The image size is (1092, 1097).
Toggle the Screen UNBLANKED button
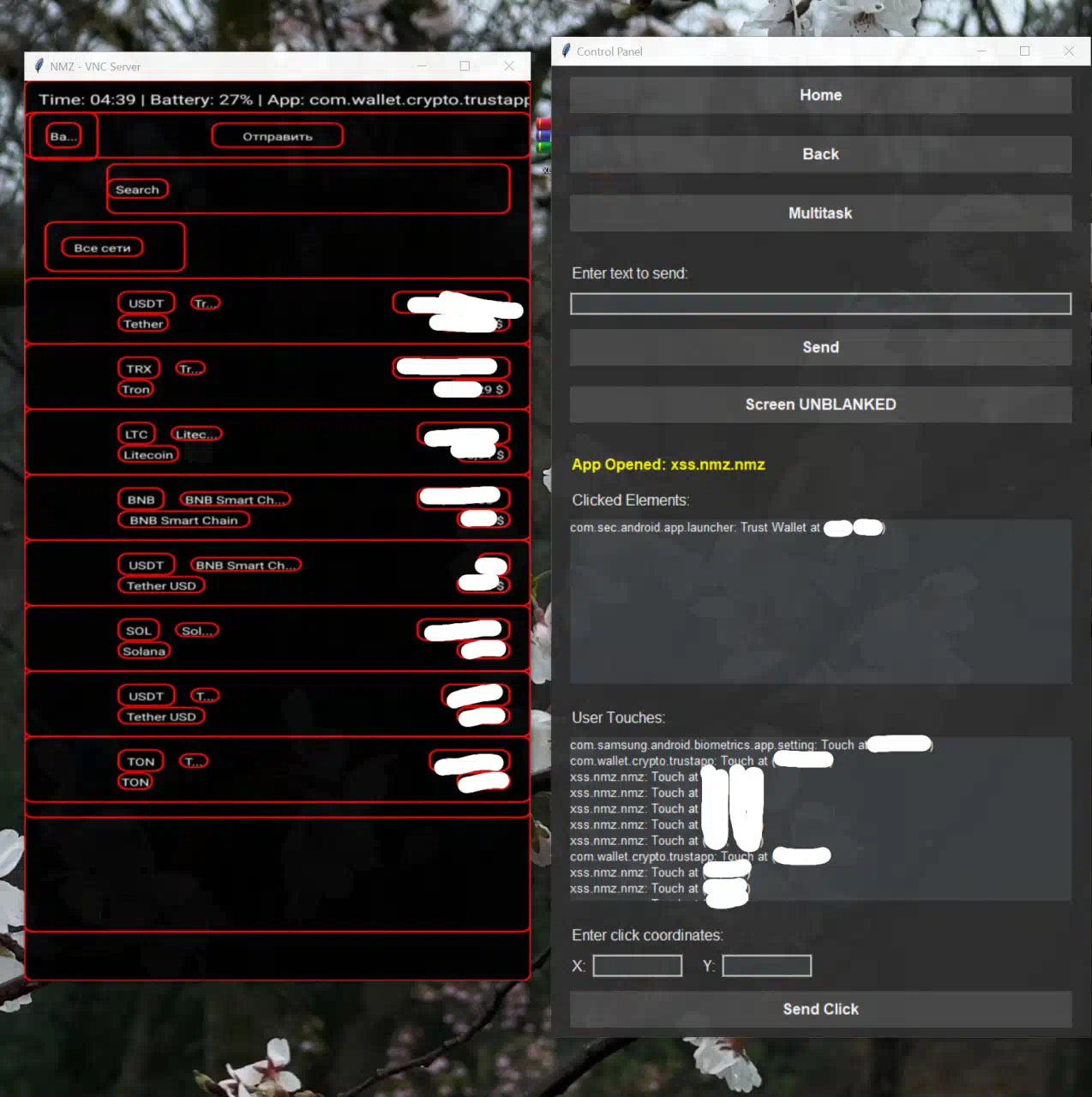pyautogui.click(x=820, y=405)
